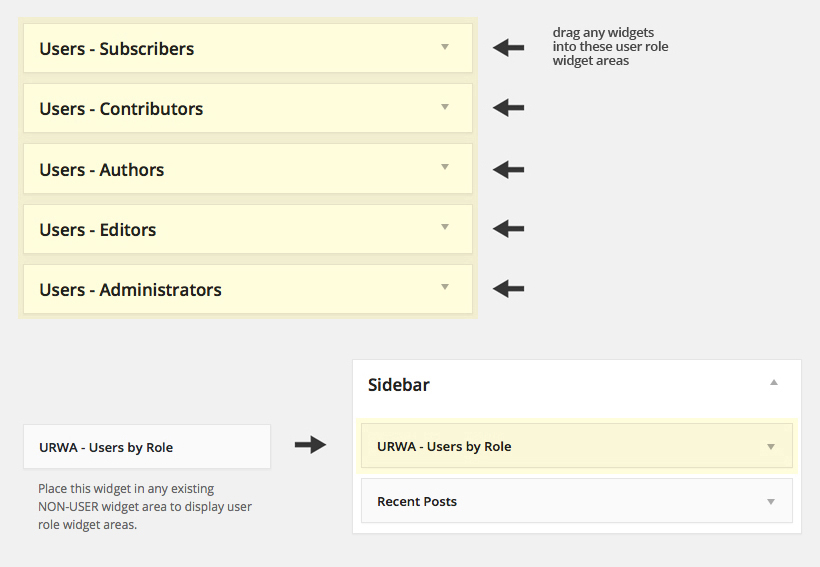Click the Recent Posts widget title
This screenshot has width=820, height=567.
[x=416, y=502]
